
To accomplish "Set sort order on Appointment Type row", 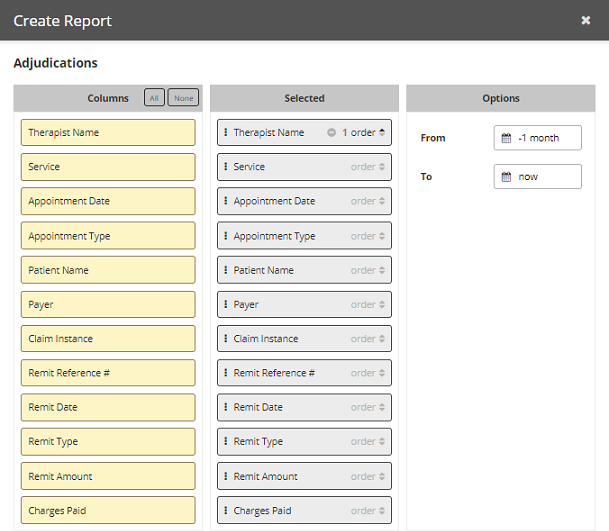I will pos(367,236).
